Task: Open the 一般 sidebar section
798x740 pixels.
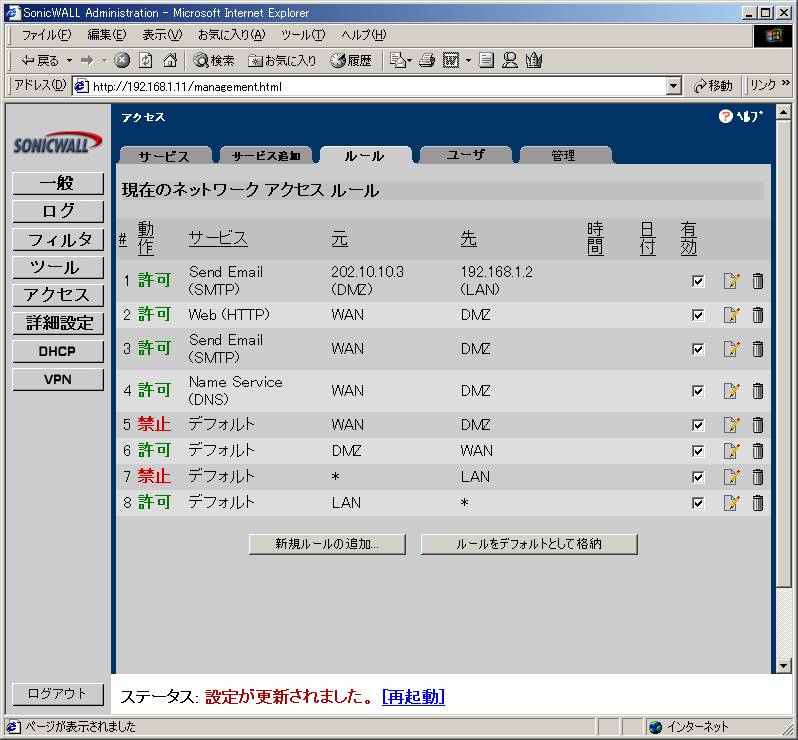Action: [58, 183]
